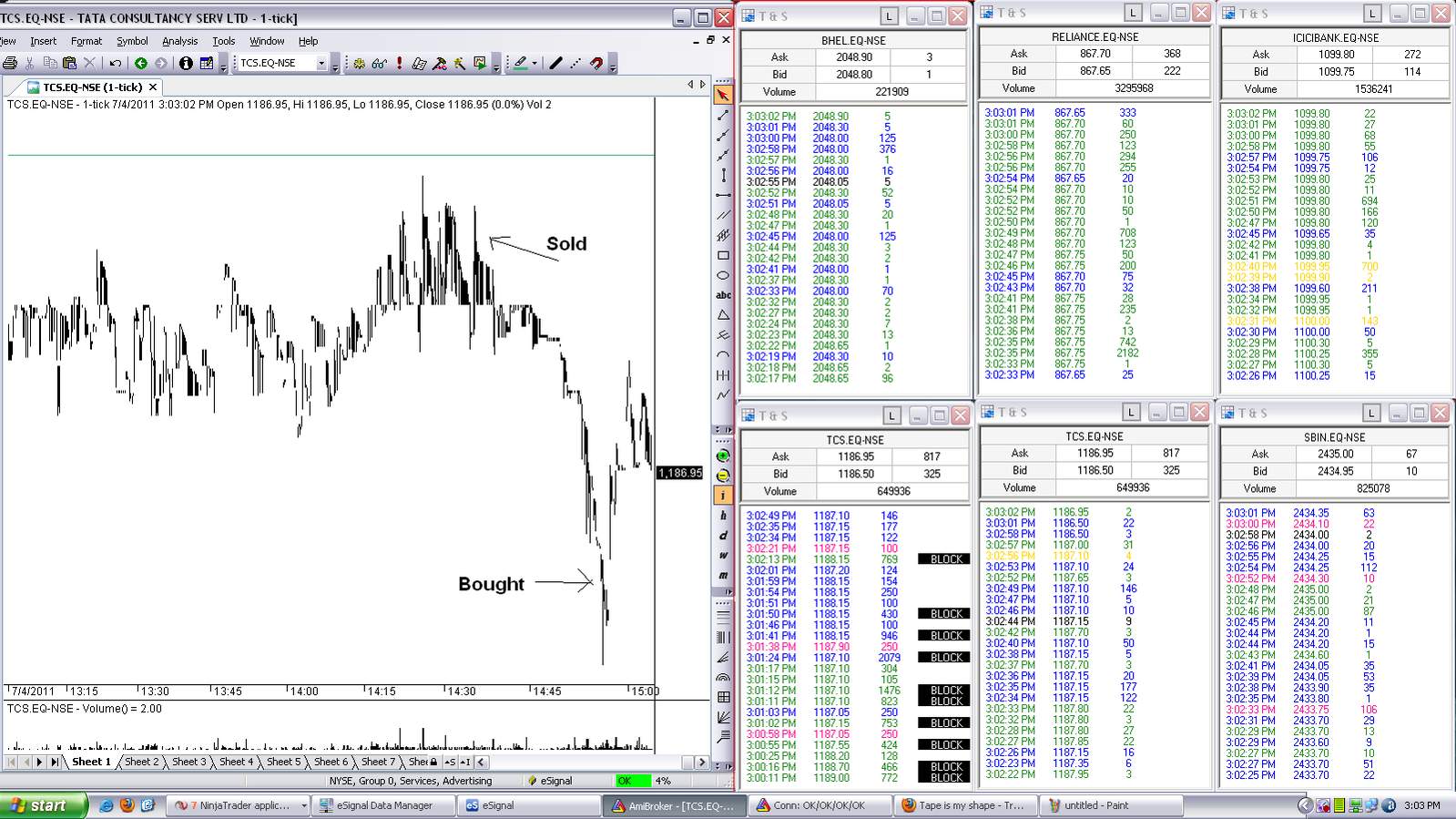This screenshot has width=1456, height=819.
Task: Click the orange 'i' intraday interval button
Action: pos(723,496)
